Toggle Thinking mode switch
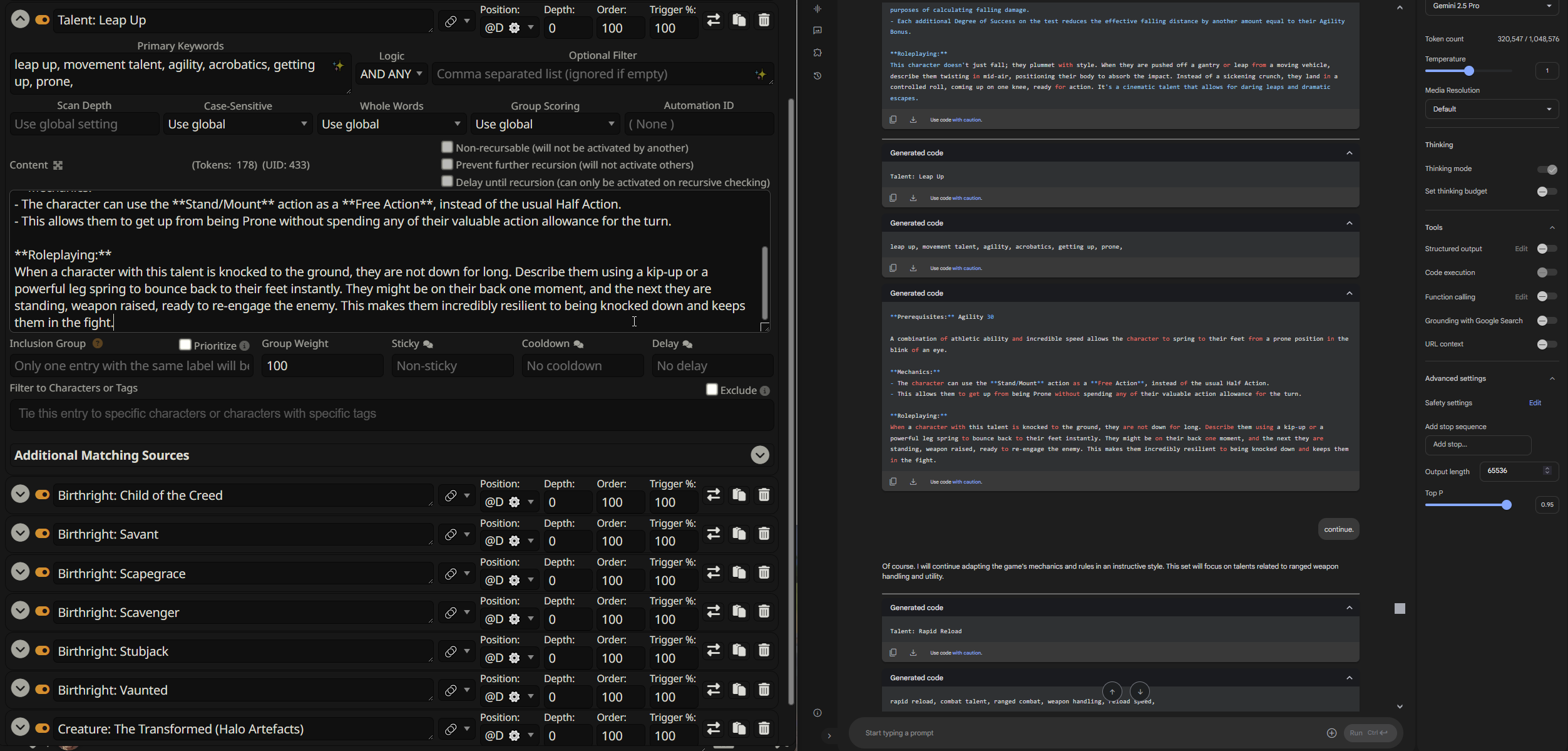Screen dimensions: 1568x751 1547,169
